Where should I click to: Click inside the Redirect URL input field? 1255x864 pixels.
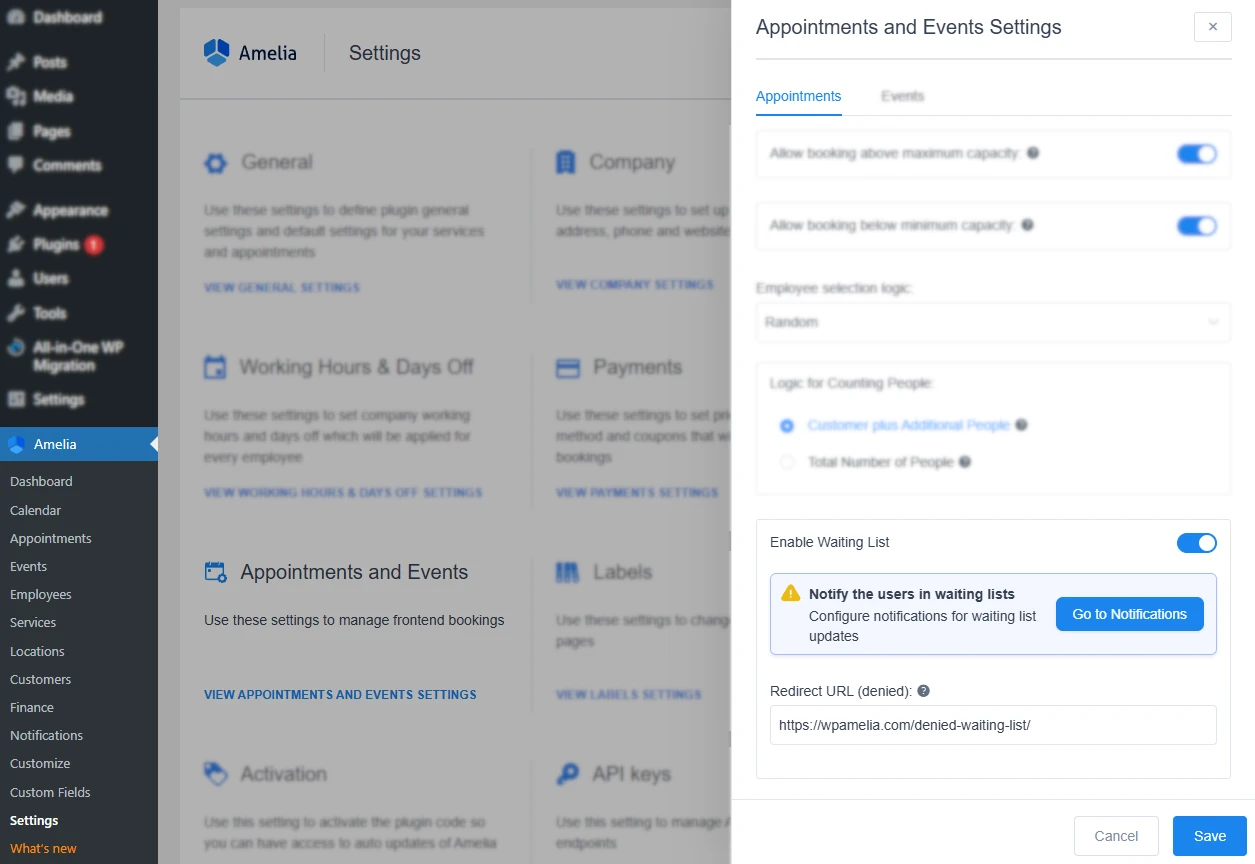(x=992, y=725)
